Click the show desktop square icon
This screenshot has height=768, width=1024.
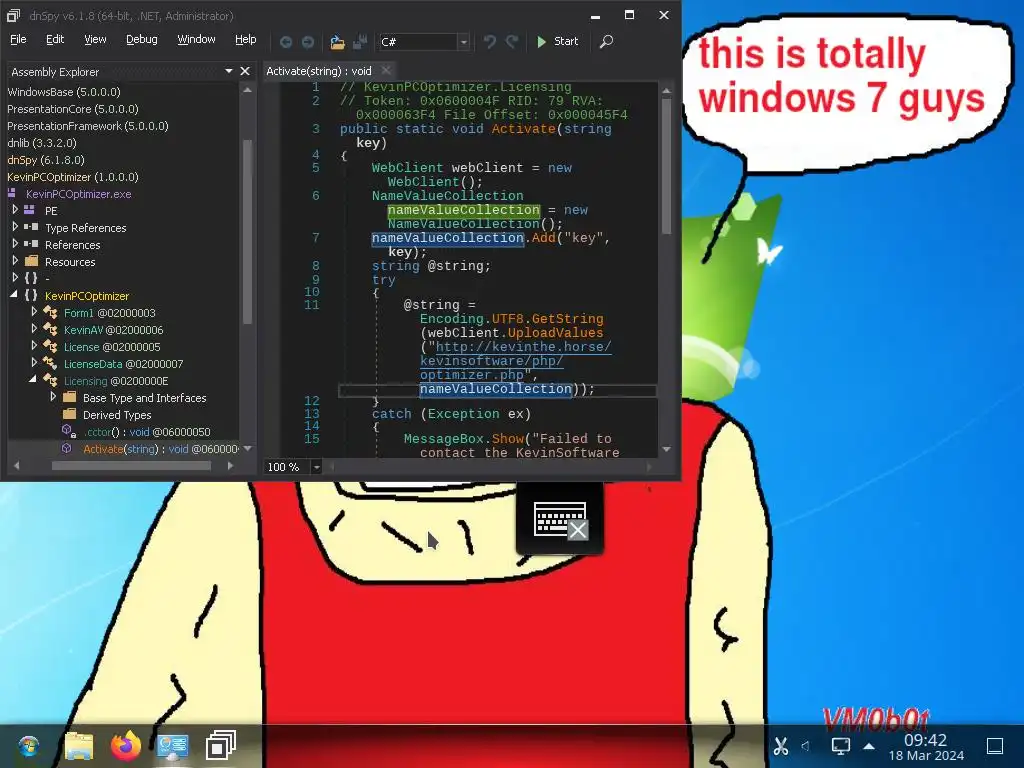995,745
